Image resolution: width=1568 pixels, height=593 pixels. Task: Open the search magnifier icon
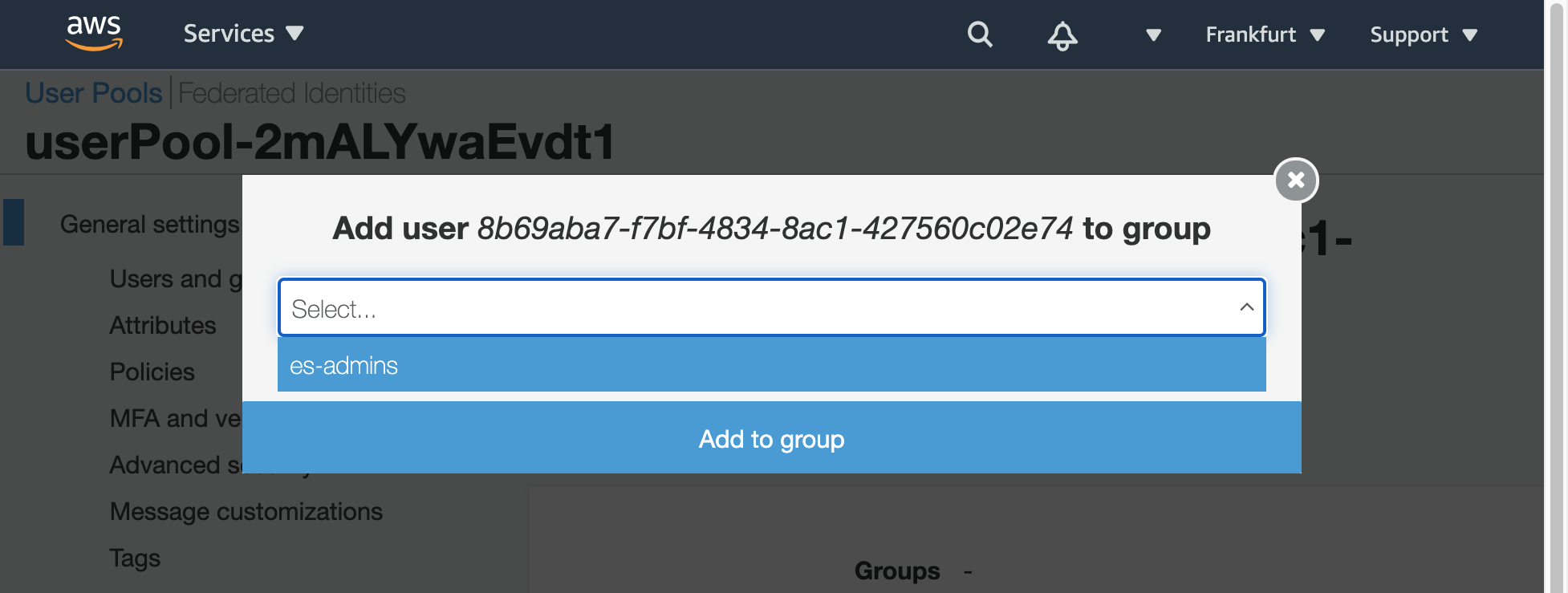point(980,35)
